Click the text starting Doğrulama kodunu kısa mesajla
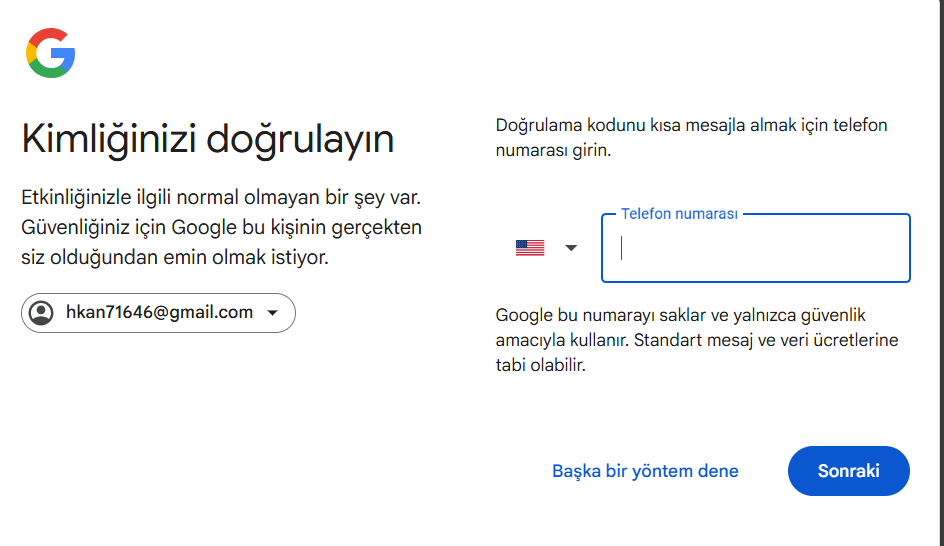The image size is (944, 546). coord(691,137)
